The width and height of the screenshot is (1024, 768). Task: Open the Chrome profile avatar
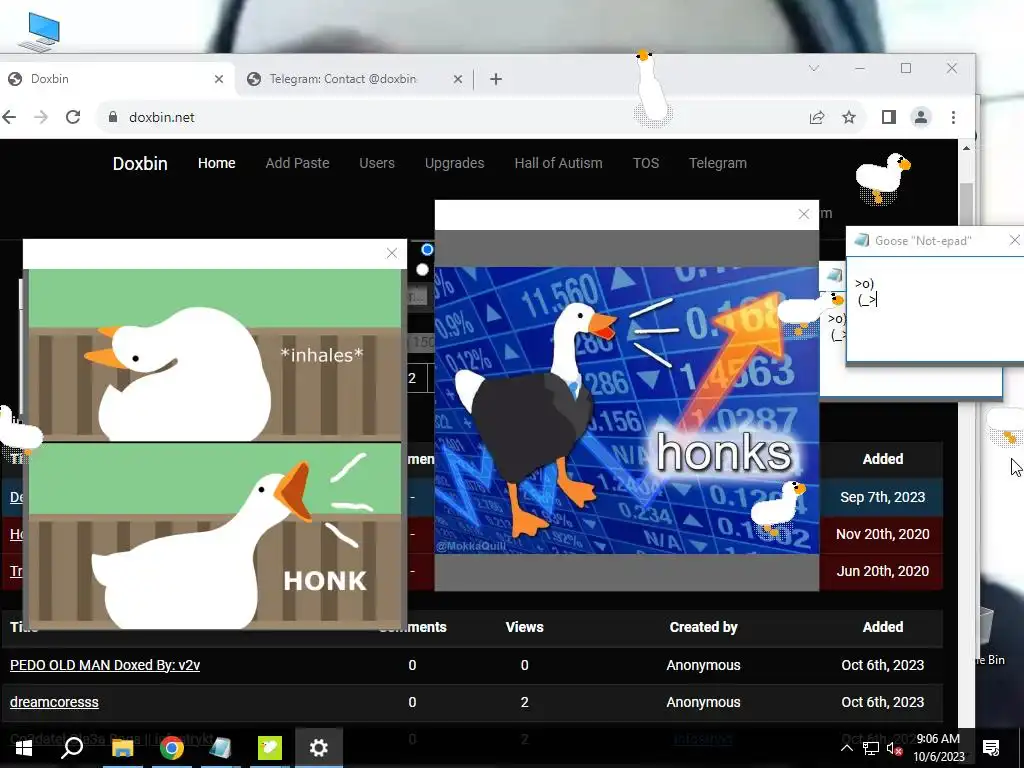point(921,118)
